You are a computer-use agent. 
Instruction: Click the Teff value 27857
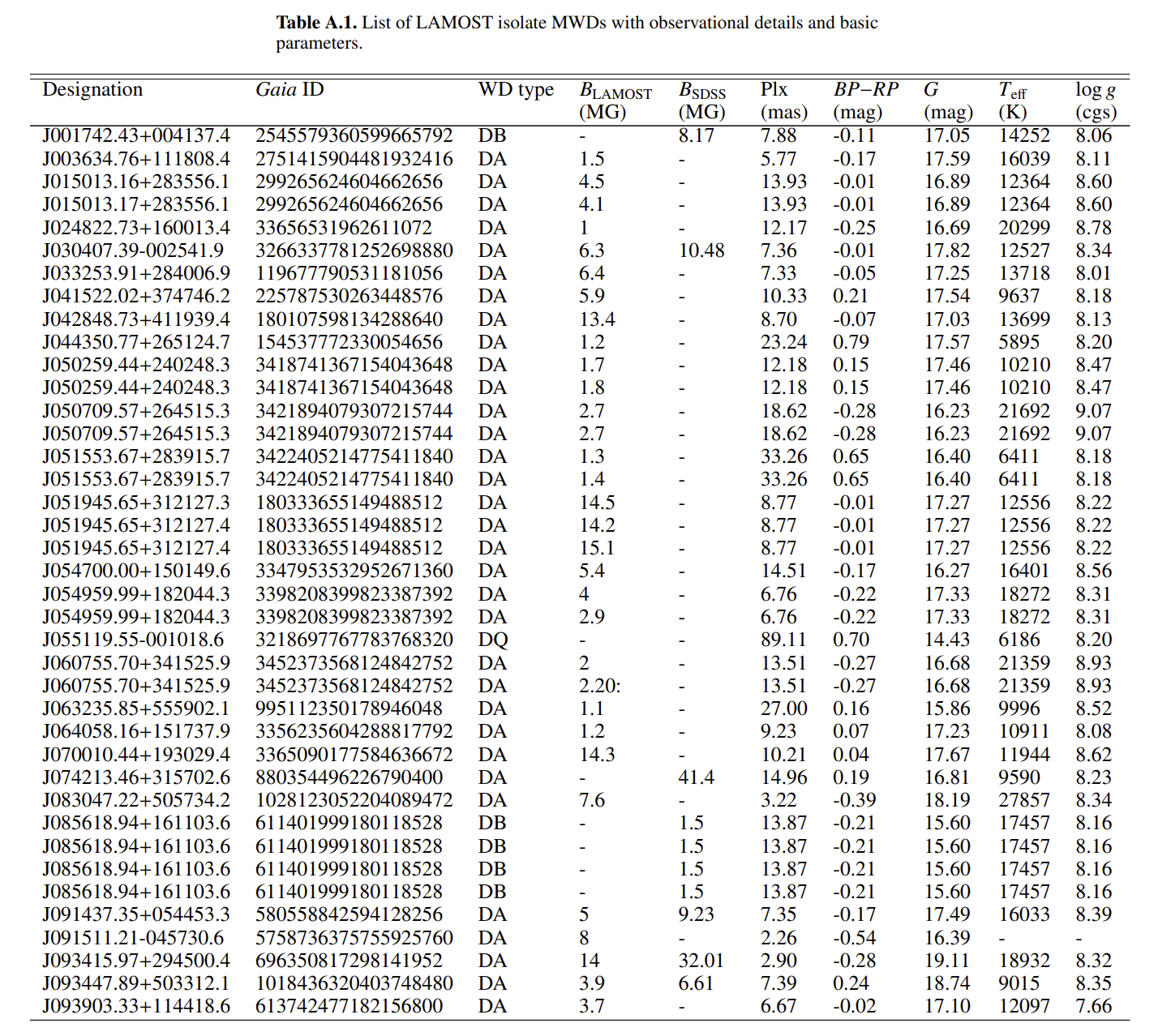(x=1024, y=800)
